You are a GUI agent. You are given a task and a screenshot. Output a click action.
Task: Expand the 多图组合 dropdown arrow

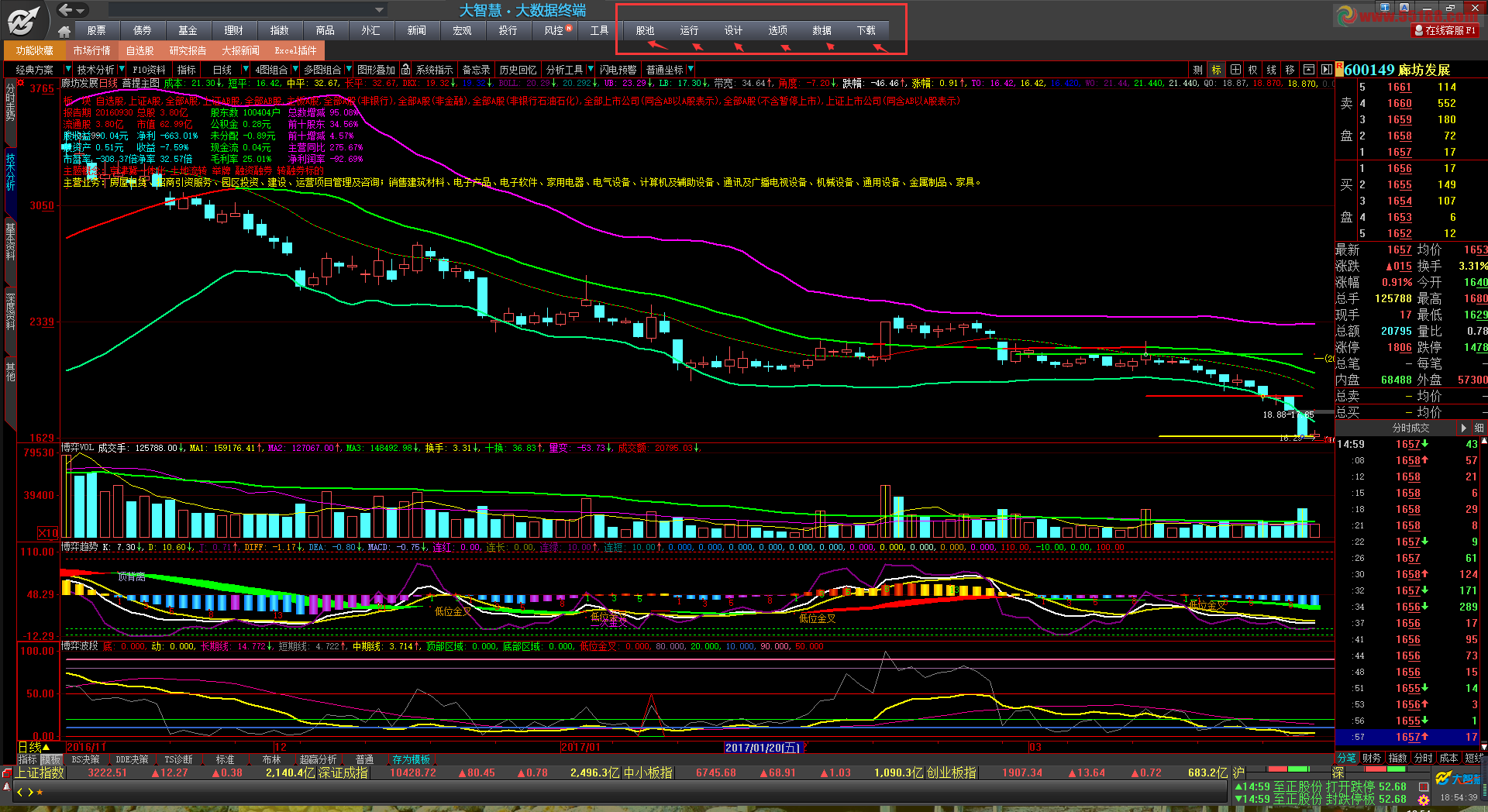348,70
